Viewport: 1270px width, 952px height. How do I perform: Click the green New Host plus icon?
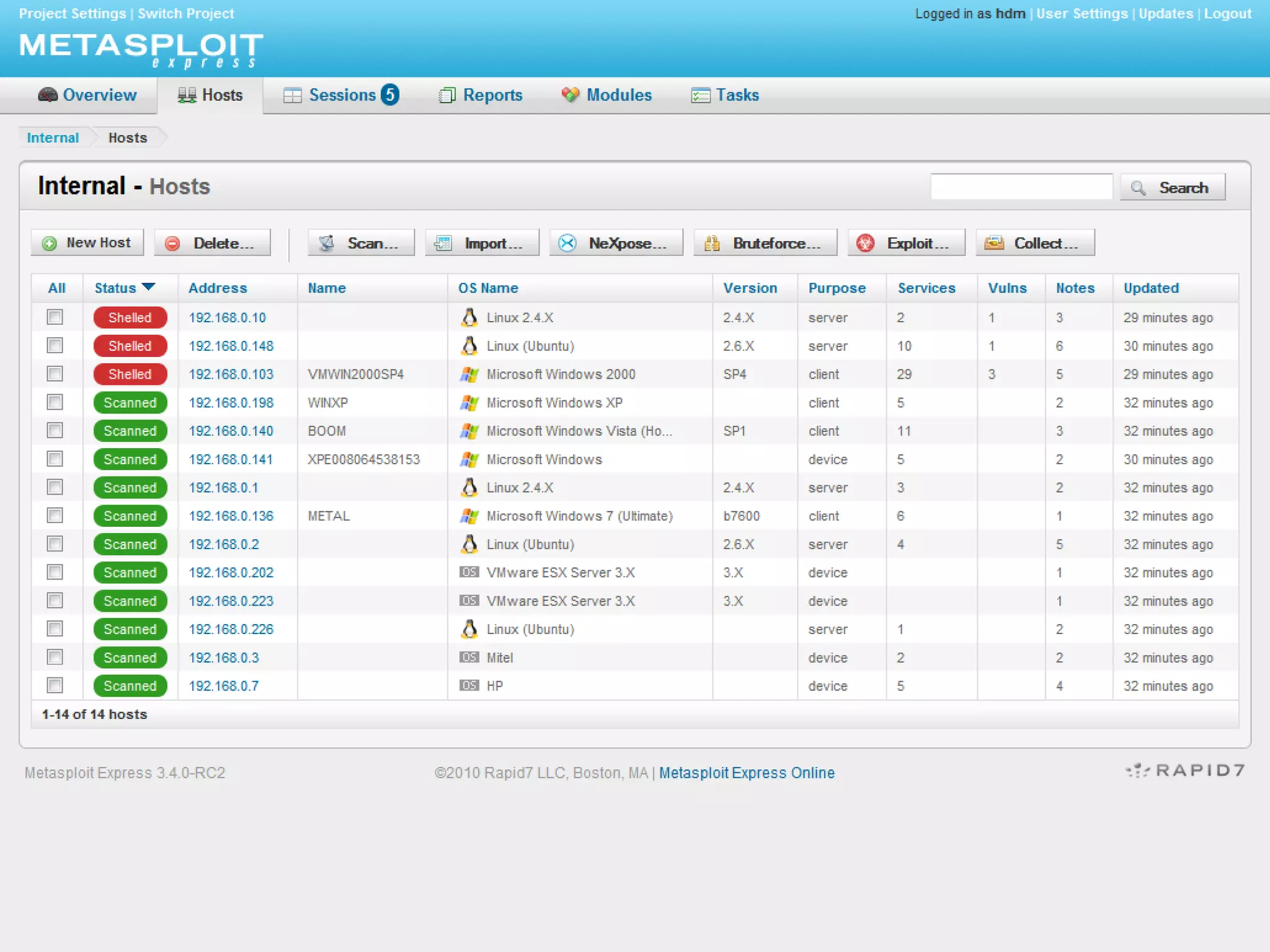(x=50, y=244)
